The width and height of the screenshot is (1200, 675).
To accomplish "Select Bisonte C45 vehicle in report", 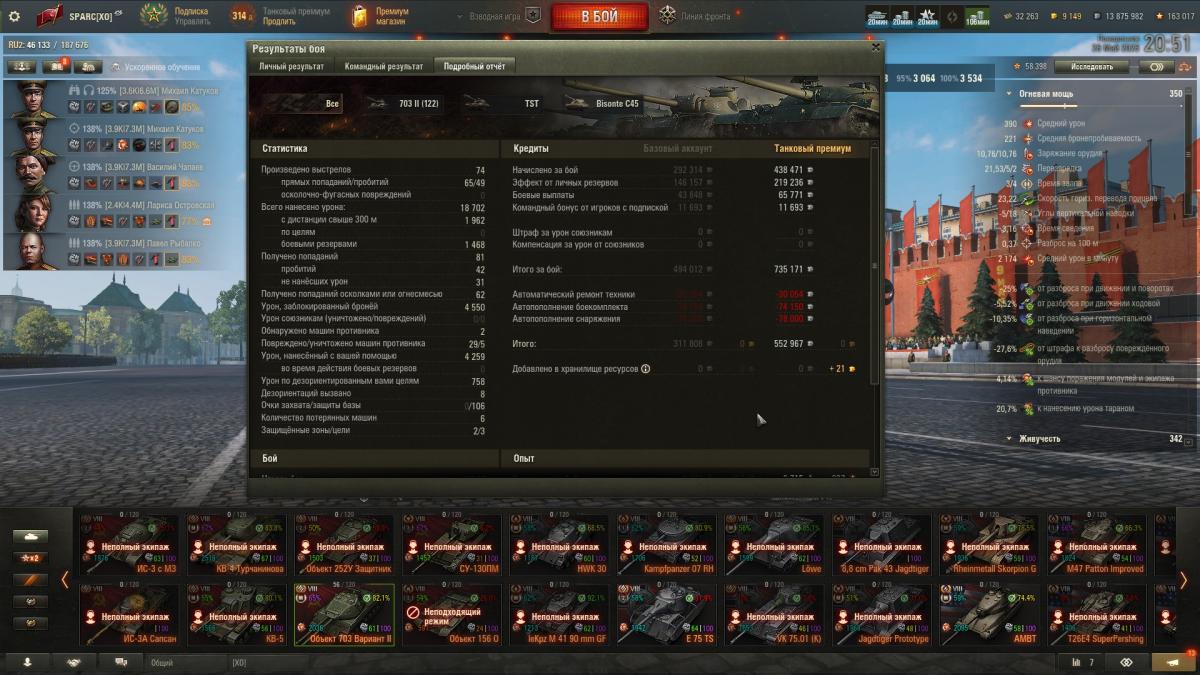I will (x=606, y=103).
